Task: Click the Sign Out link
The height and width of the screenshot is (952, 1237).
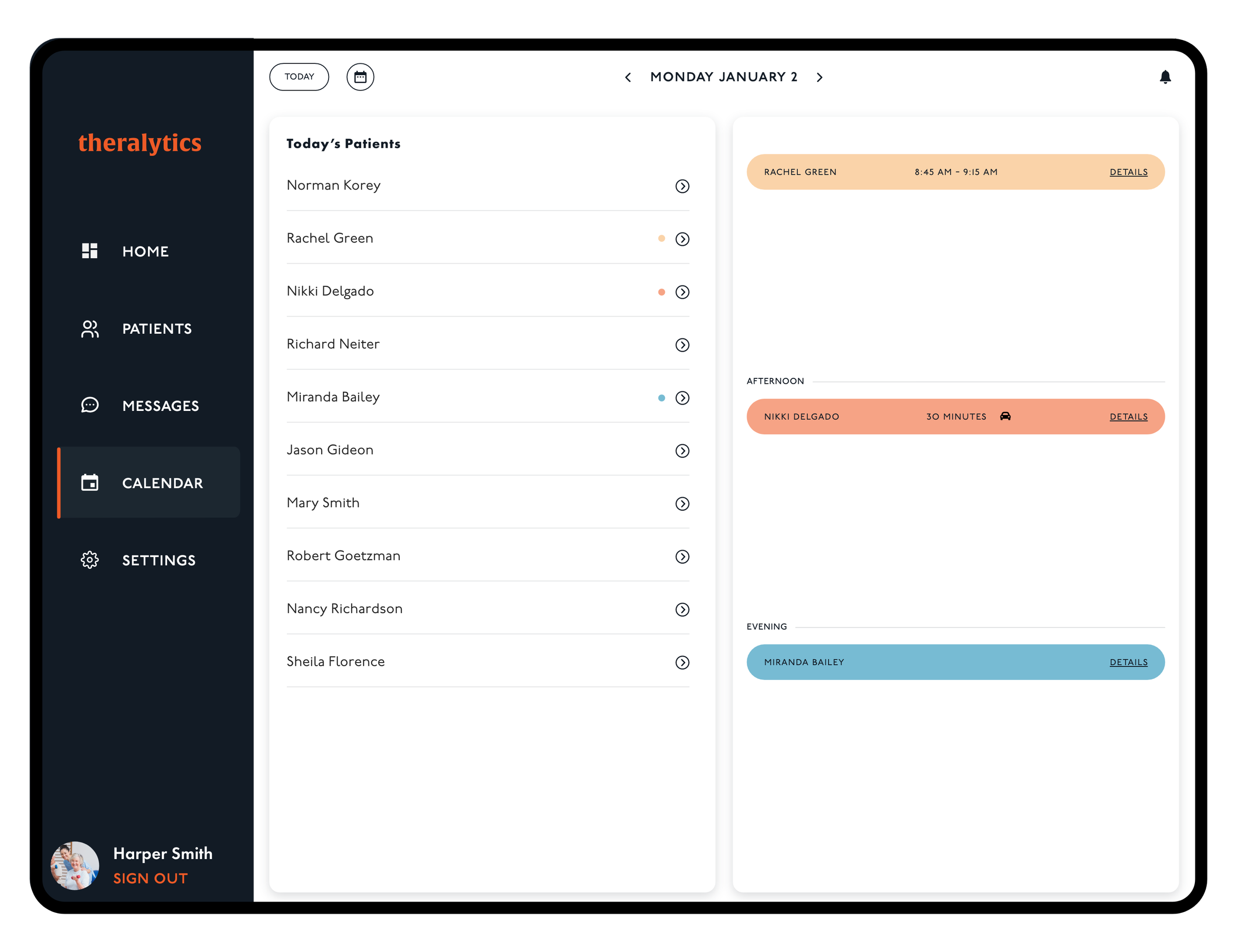Action: point(150,878)
